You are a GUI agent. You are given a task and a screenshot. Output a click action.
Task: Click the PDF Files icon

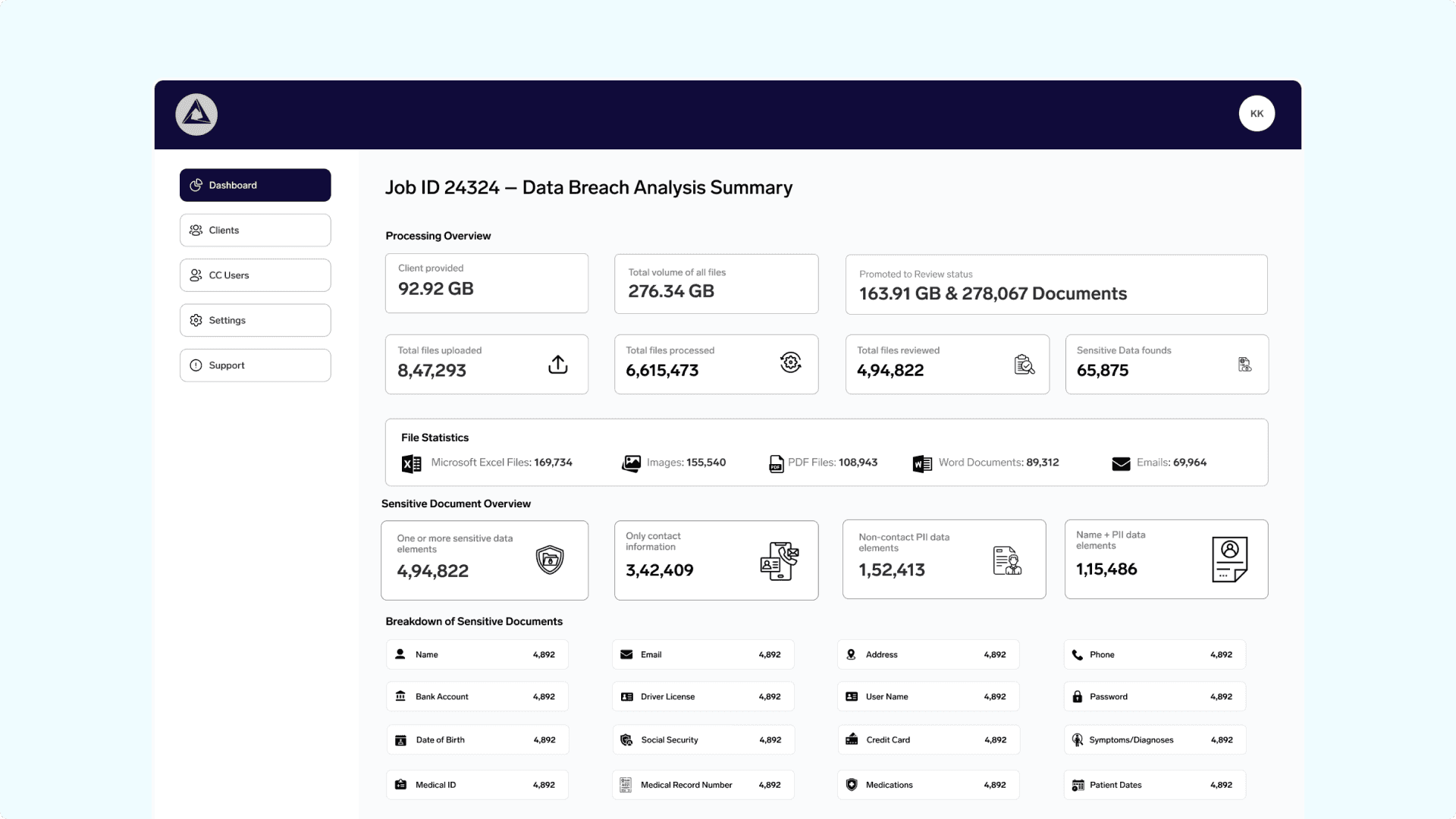[776, 463]
